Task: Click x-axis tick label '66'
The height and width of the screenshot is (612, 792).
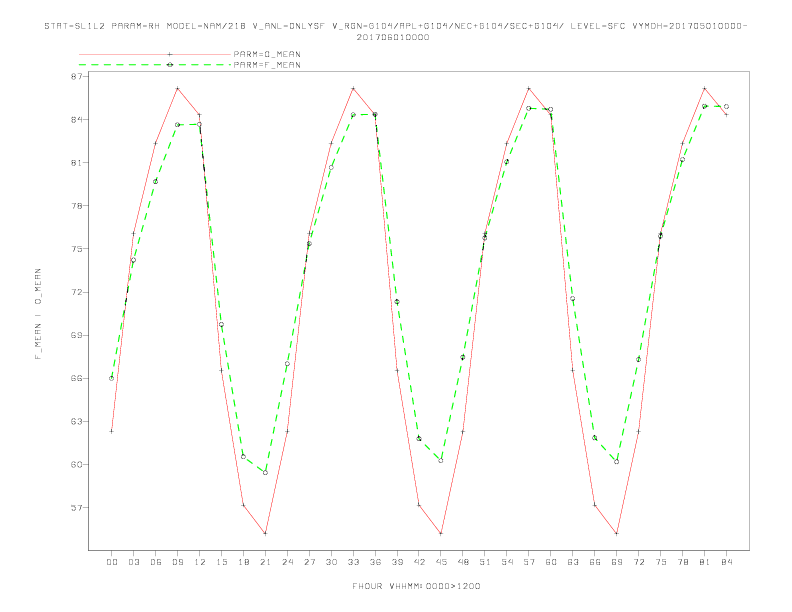Action: click(595, 562)
